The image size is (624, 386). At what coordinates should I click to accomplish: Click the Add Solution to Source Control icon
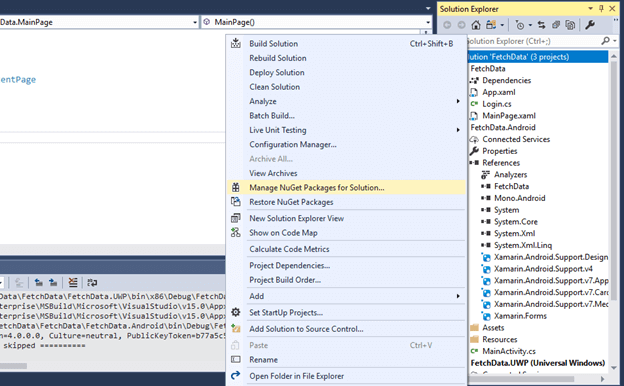[236, 329]
